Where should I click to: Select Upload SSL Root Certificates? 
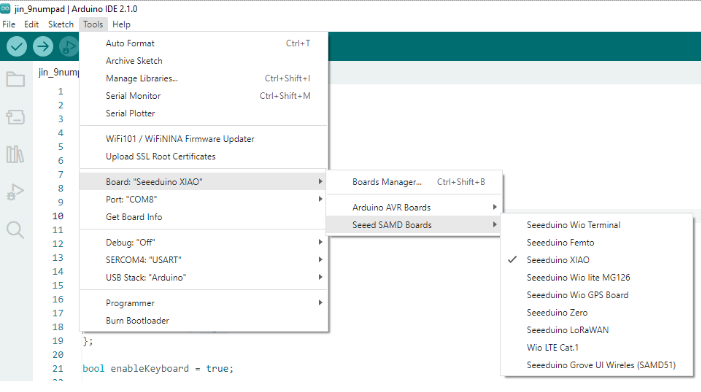coord(204,156)
